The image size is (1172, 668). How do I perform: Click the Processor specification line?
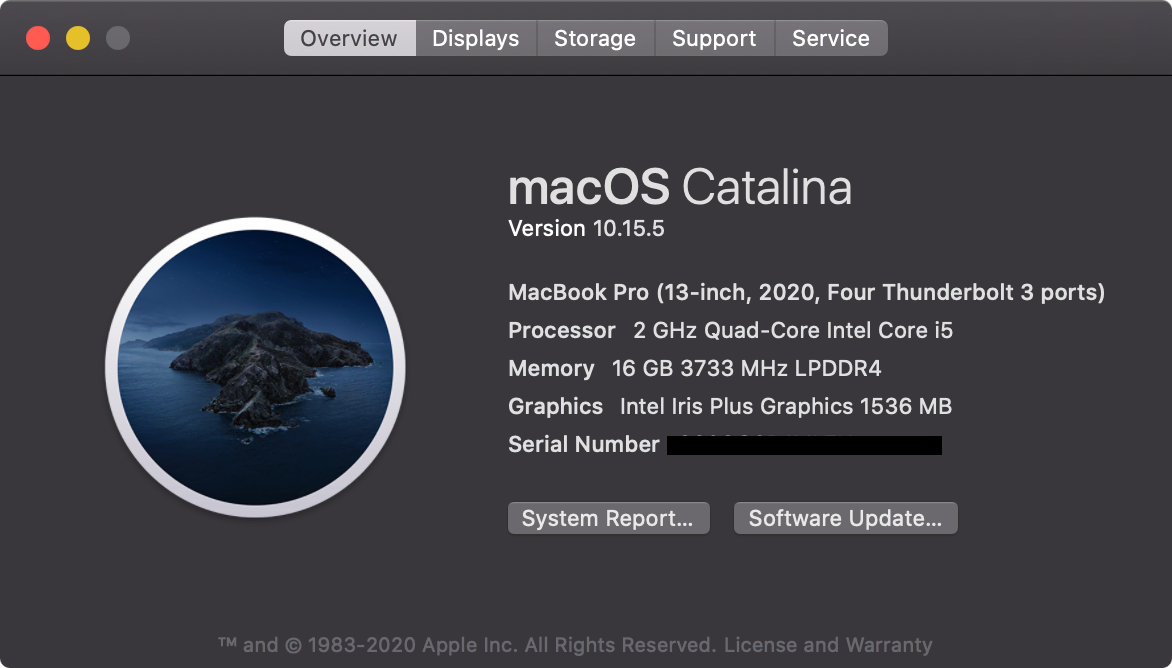point(730,330)
